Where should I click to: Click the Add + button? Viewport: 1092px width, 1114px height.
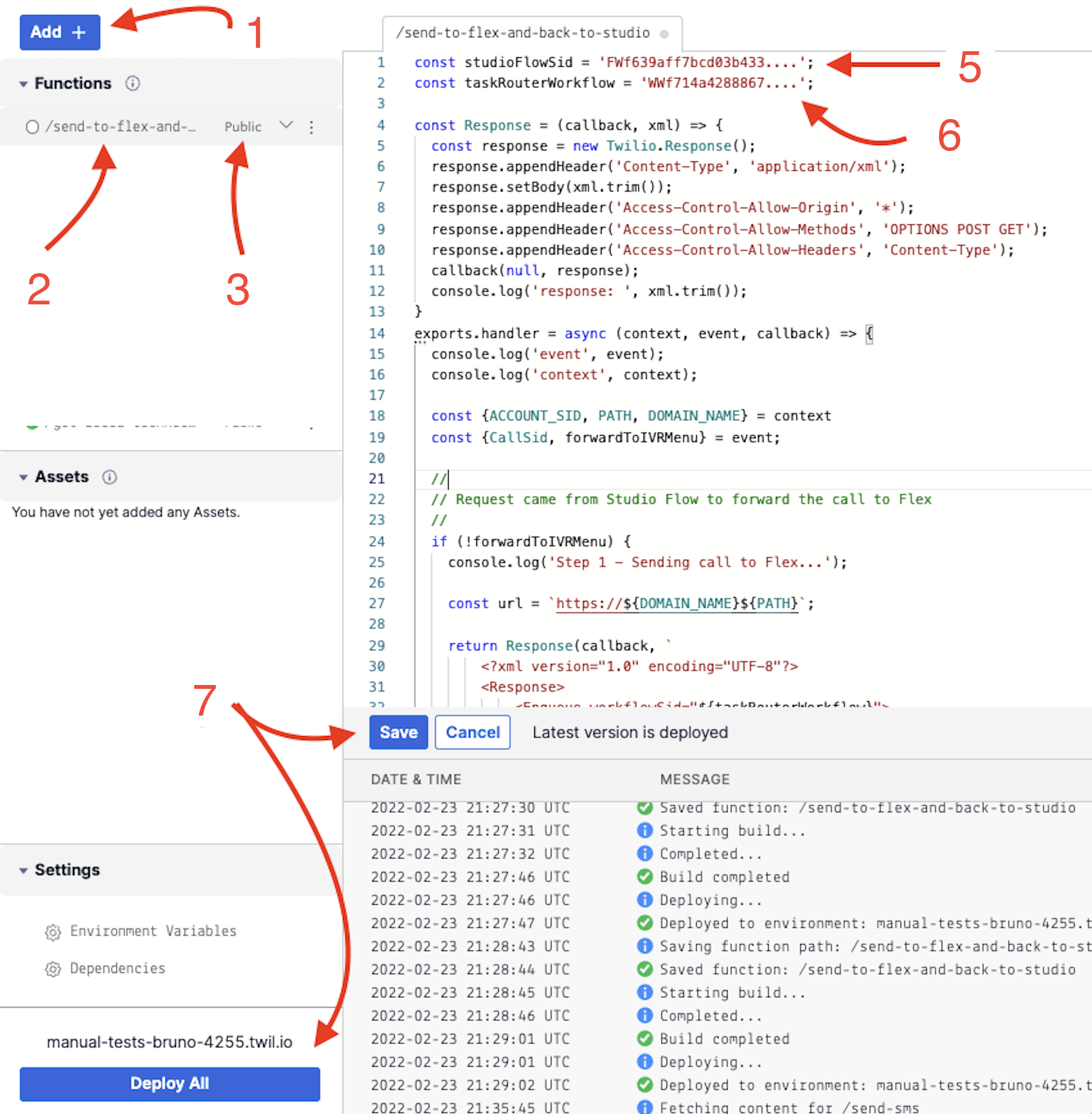pos(60,32)
